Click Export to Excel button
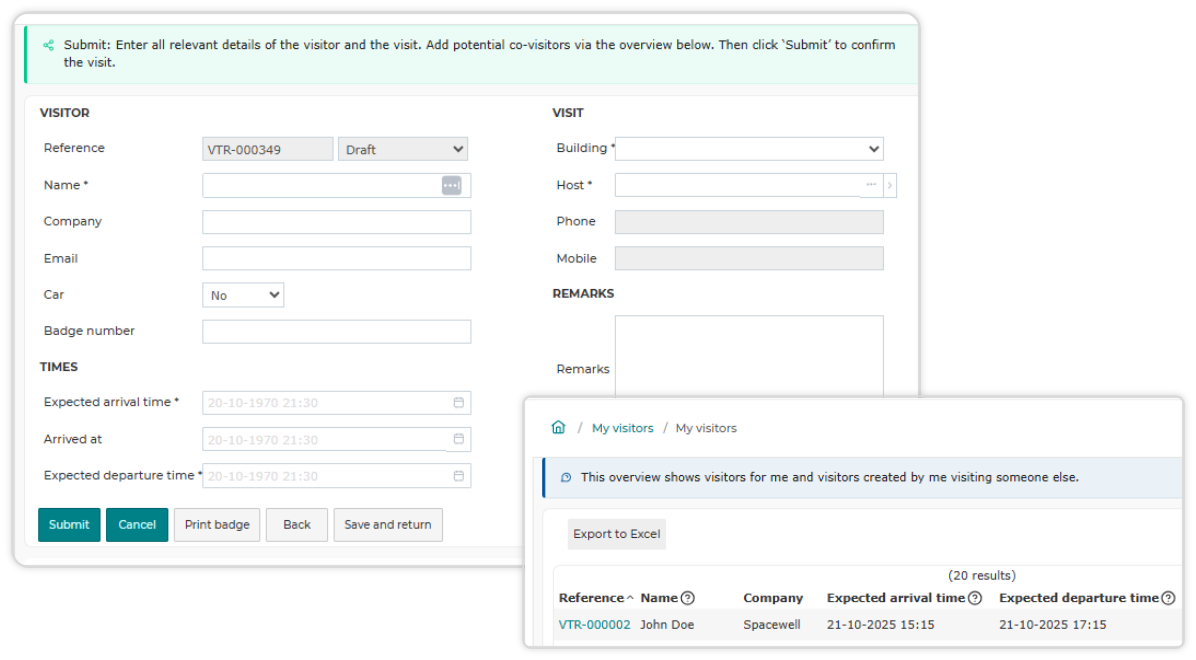1196x660 pixels. click(x=616, y=534)
